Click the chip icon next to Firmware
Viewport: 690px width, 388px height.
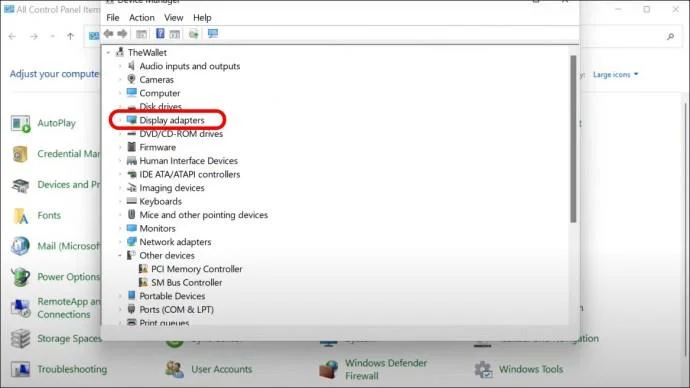pyautogui.click(x=131, y=147)
